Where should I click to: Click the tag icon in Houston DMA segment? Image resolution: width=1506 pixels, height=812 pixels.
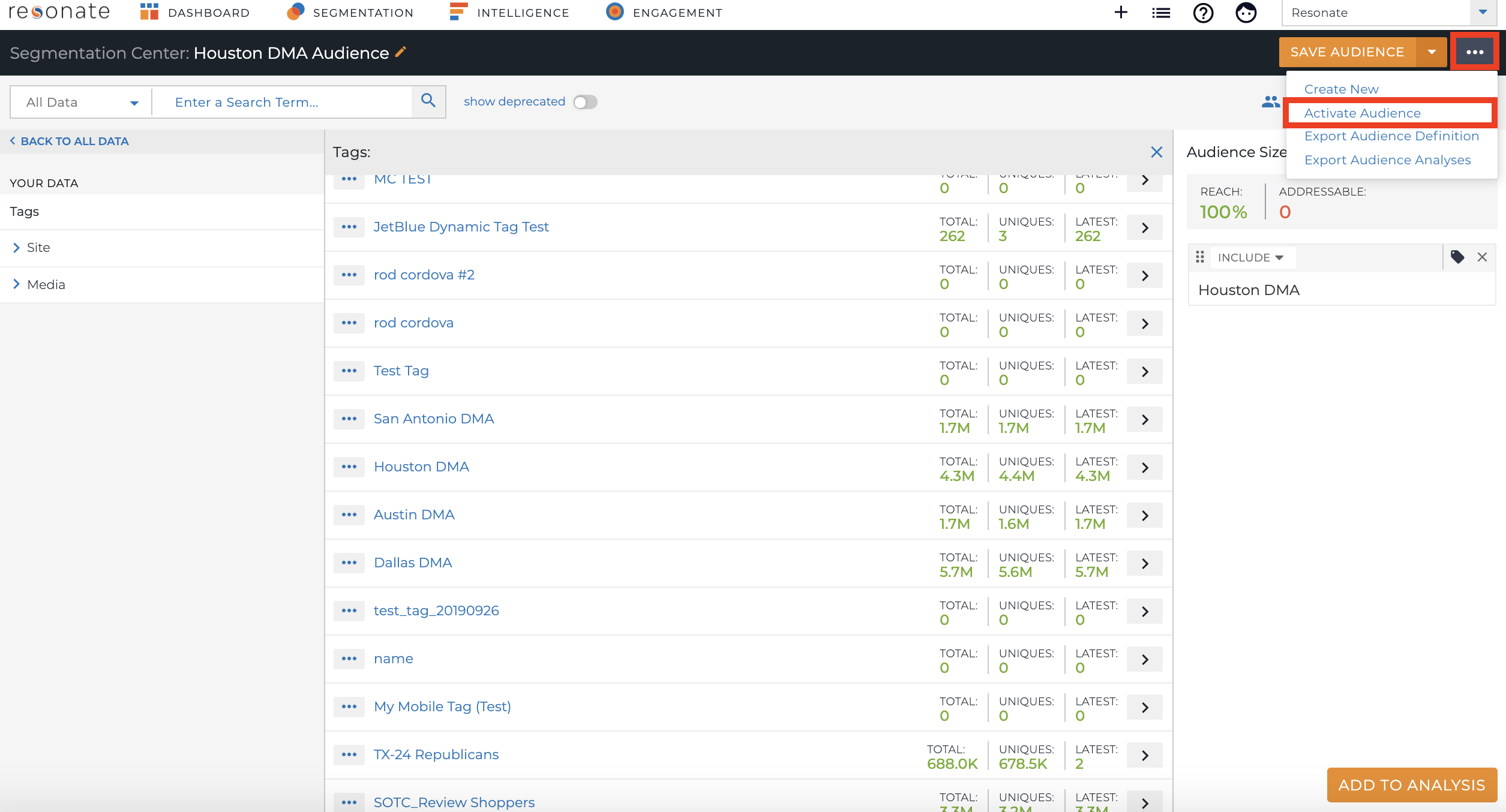(1457, 257)
